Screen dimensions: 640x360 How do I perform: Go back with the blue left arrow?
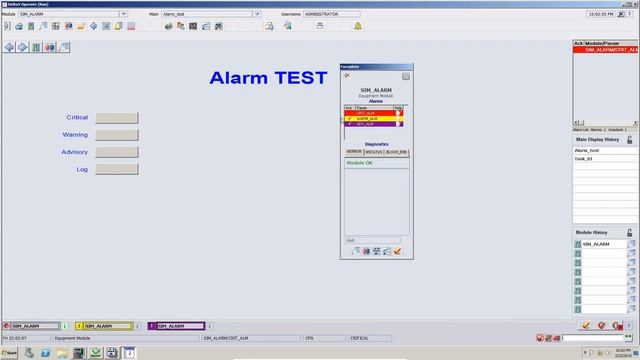coord(9,47)
